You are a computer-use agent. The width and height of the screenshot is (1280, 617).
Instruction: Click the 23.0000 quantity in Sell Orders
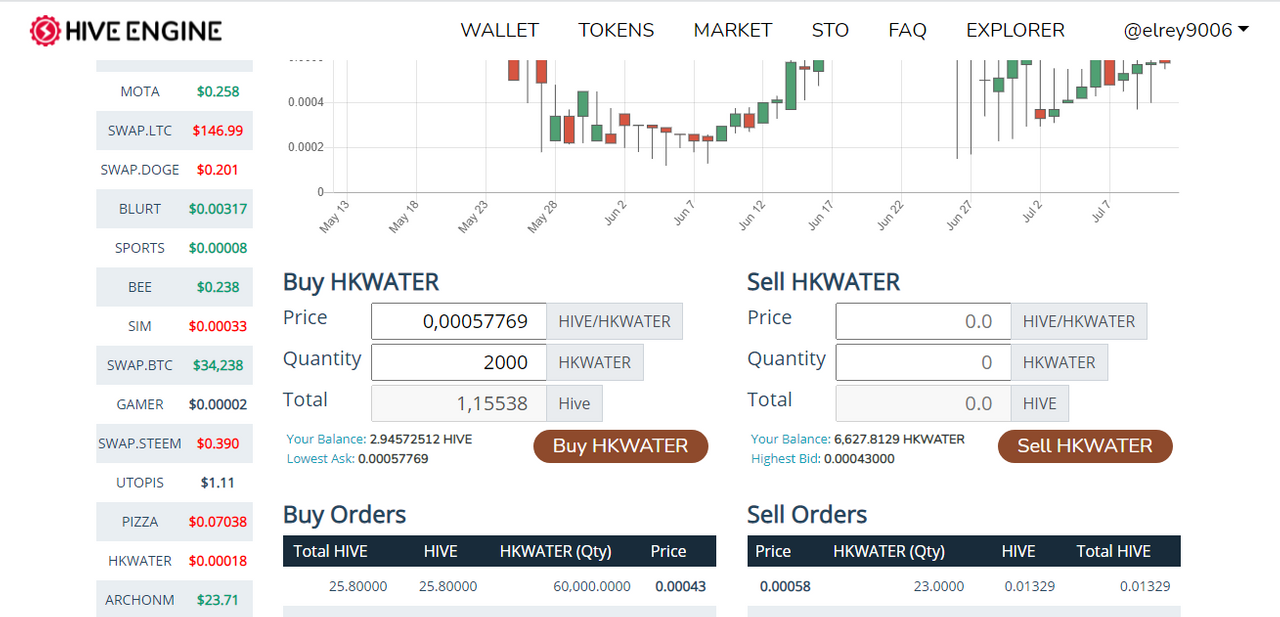tap(939, 586)
